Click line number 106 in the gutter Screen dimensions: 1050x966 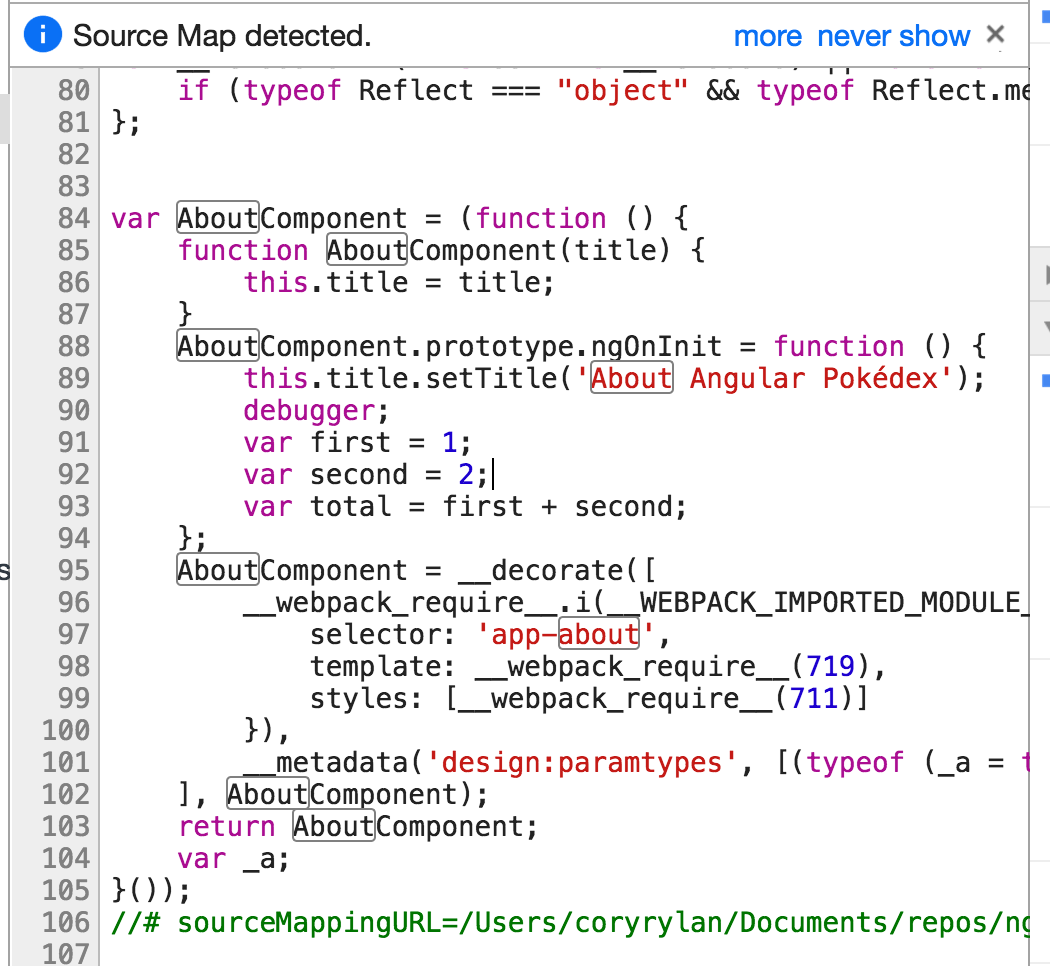(x=66, y=922)
